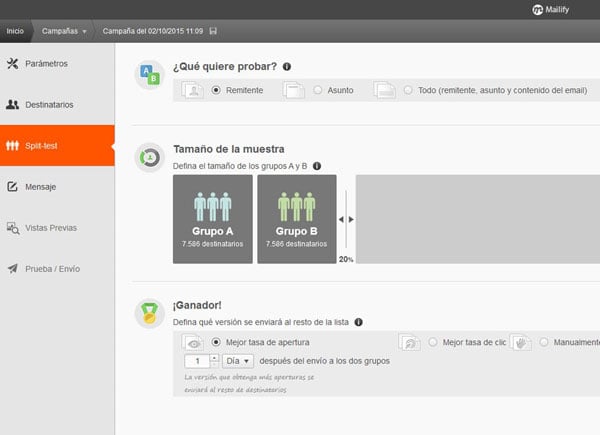
Task: Click the Ganador medal icon
Action: coord(150,313)
